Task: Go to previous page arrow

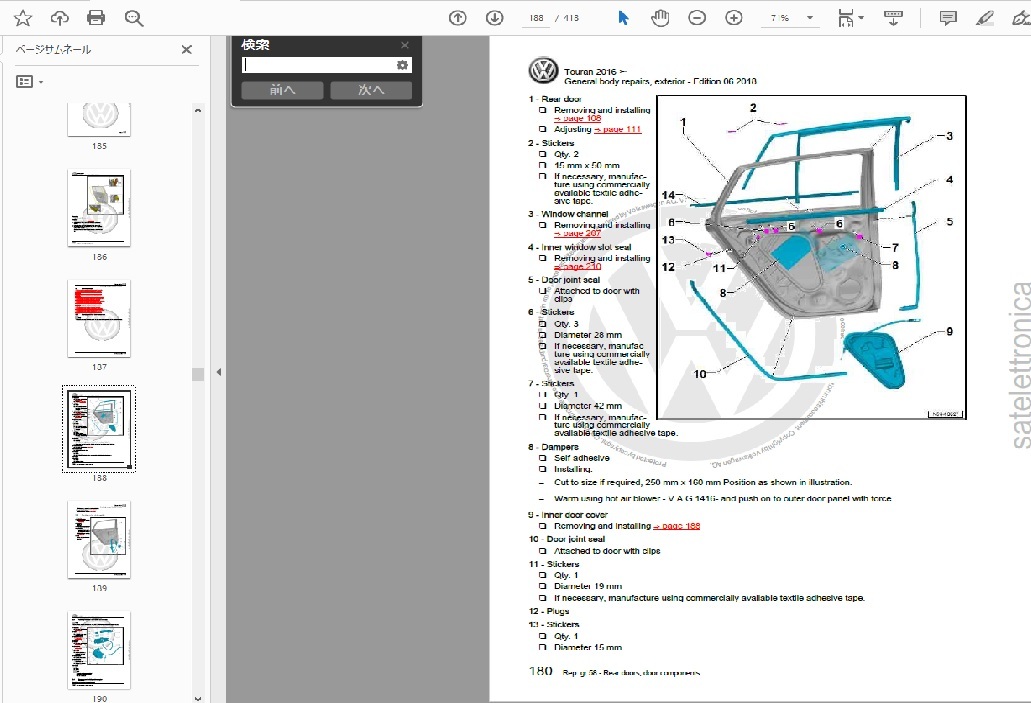Action: tap(458, 18)
